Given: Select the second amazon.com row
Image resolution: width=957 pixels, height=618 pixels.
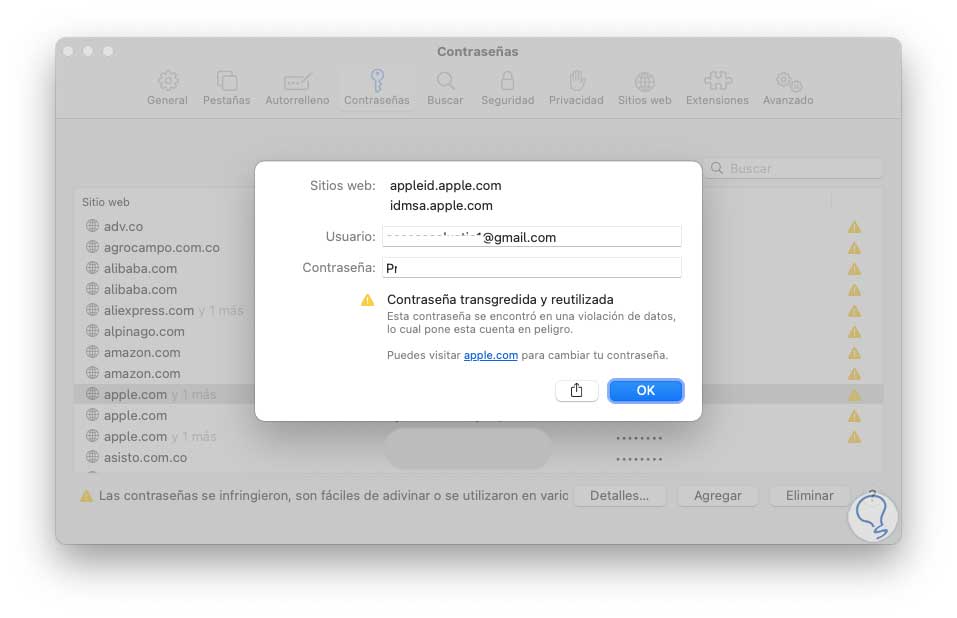Looking at the screenshot, I should point(478,373).
